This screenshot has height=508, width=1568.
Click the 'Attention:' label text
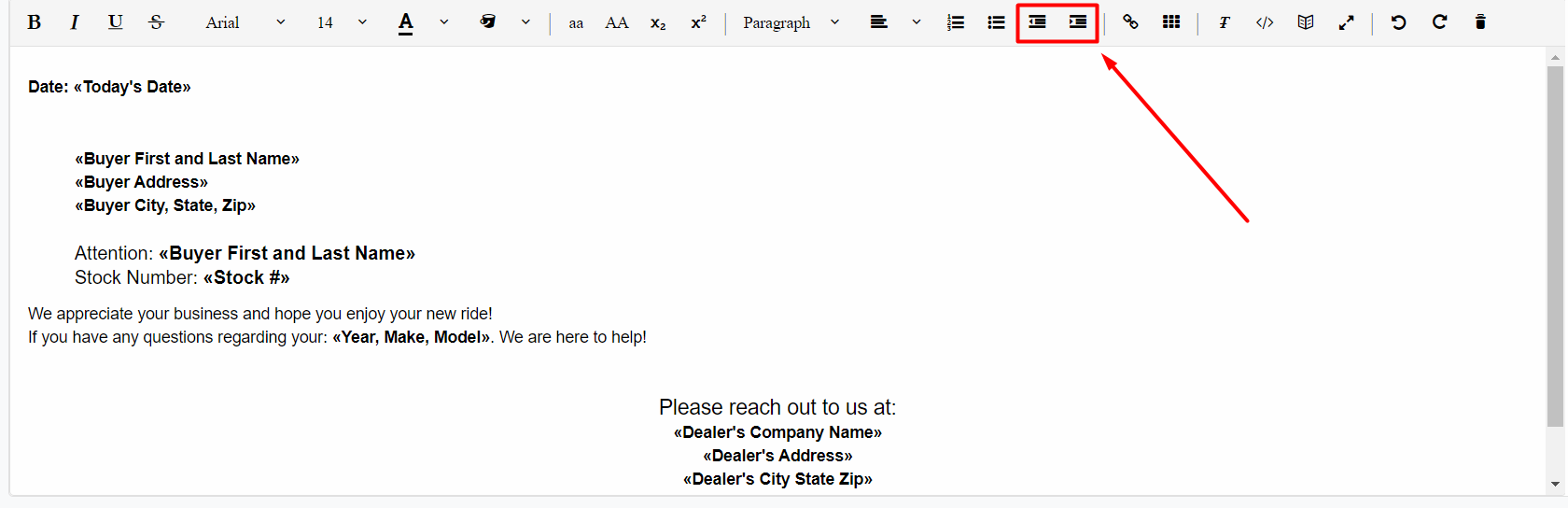pyautogui.click(x=114, y=253)
